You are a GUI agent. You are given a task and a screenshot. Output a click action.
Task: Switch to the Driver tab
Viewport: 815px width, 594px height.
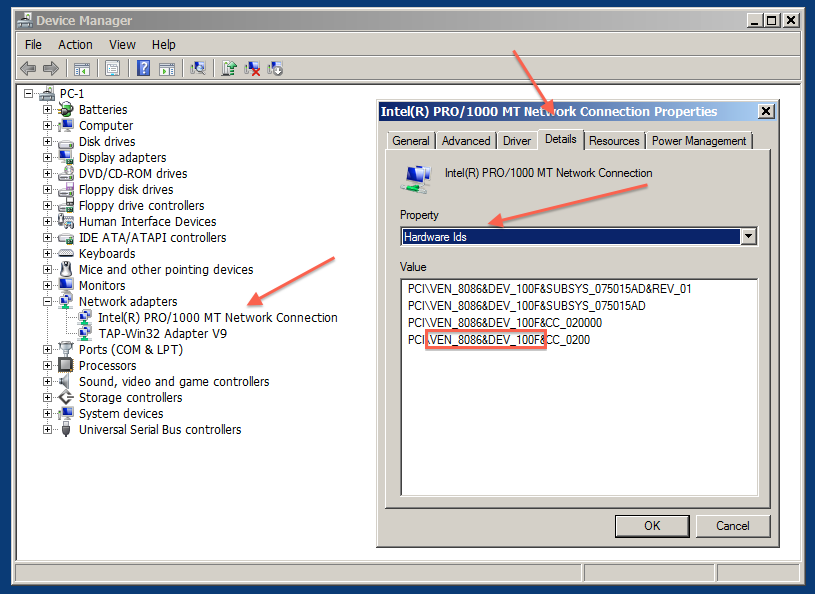point(517,141)
